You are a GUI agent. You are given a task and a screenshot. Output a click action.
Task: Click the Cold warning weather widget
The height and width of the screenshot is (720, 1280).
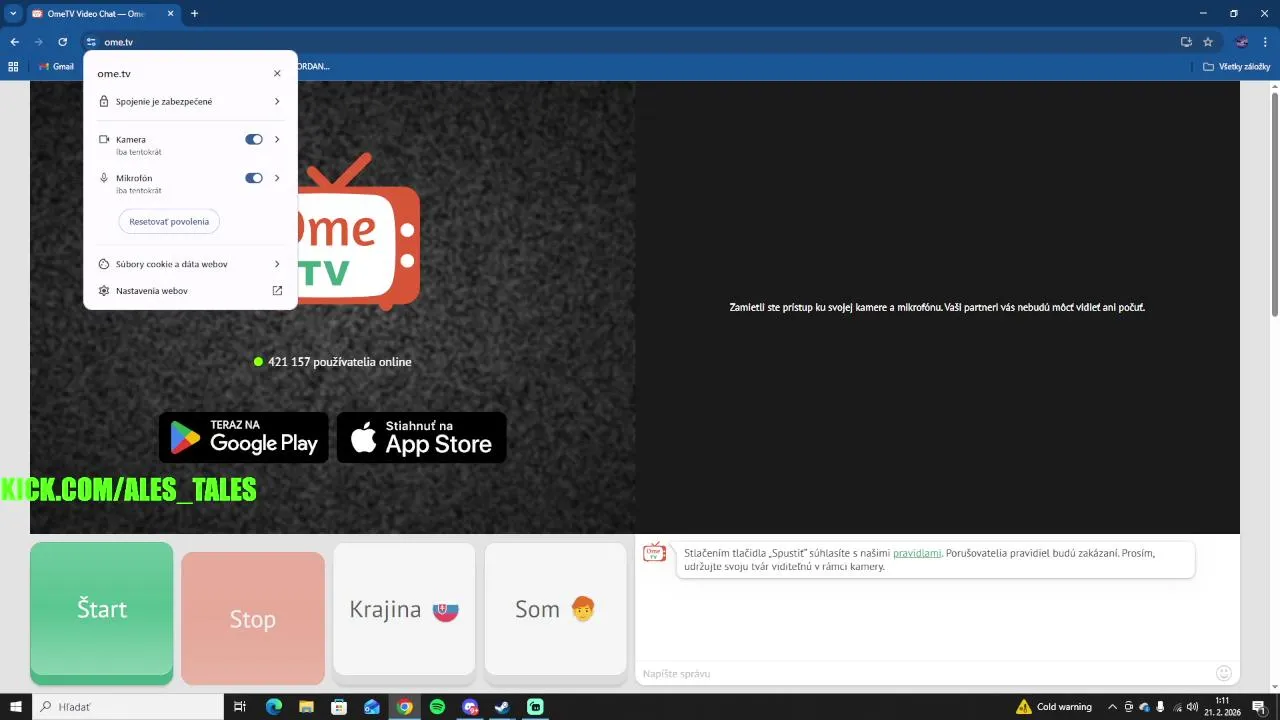1054,707
